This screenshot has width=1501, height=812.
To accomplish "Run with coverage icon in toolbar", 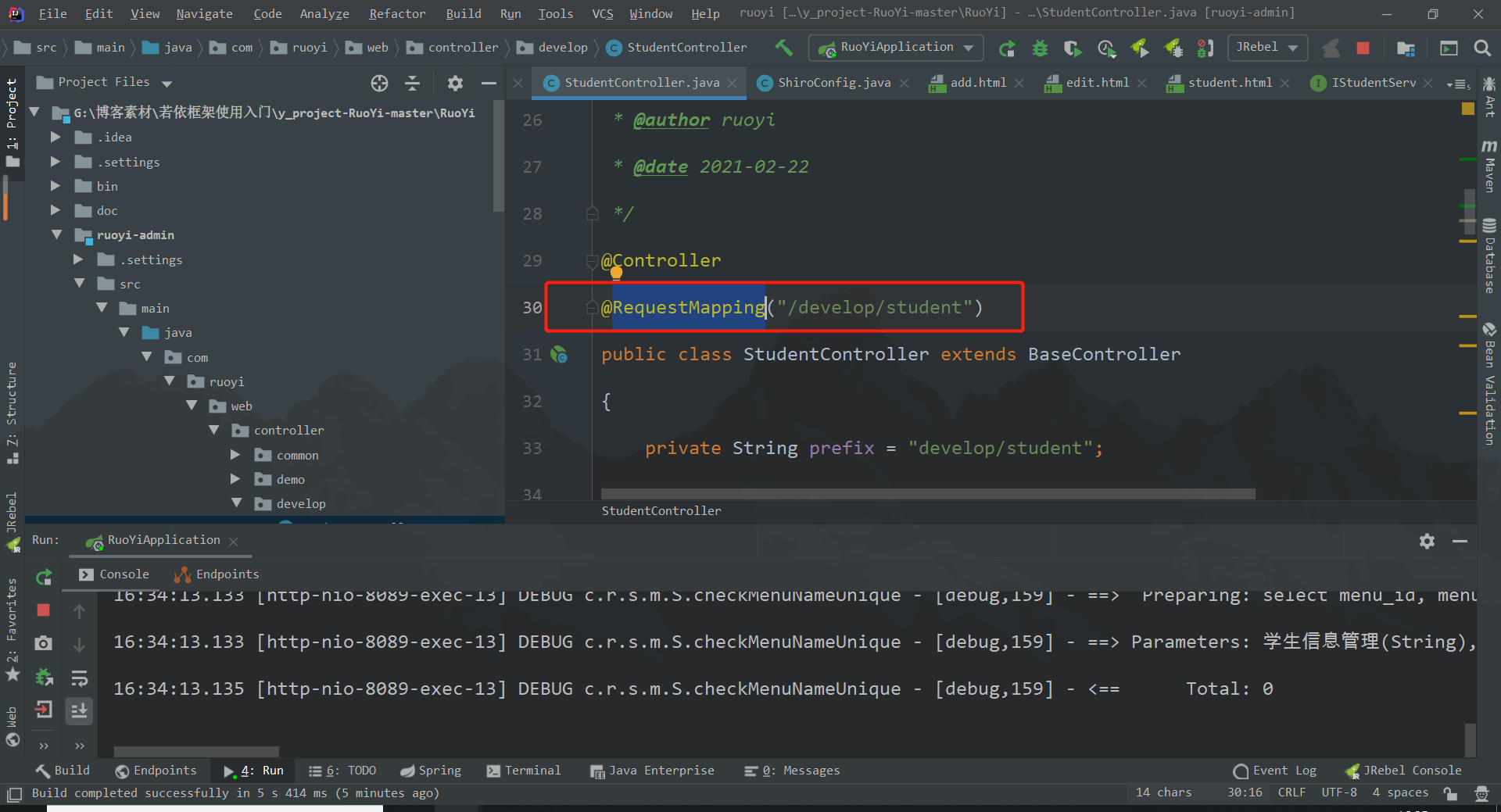I will [1073, 48].
